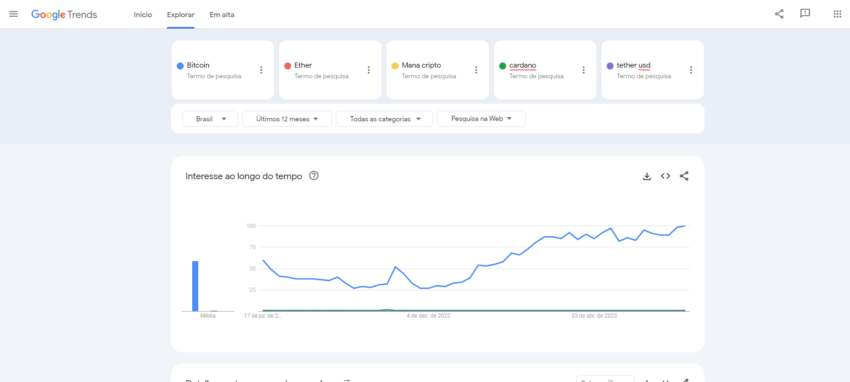This screenshot has width=850, height=382.
Task: Open the send feedback icon
Action: coord(805,14)
